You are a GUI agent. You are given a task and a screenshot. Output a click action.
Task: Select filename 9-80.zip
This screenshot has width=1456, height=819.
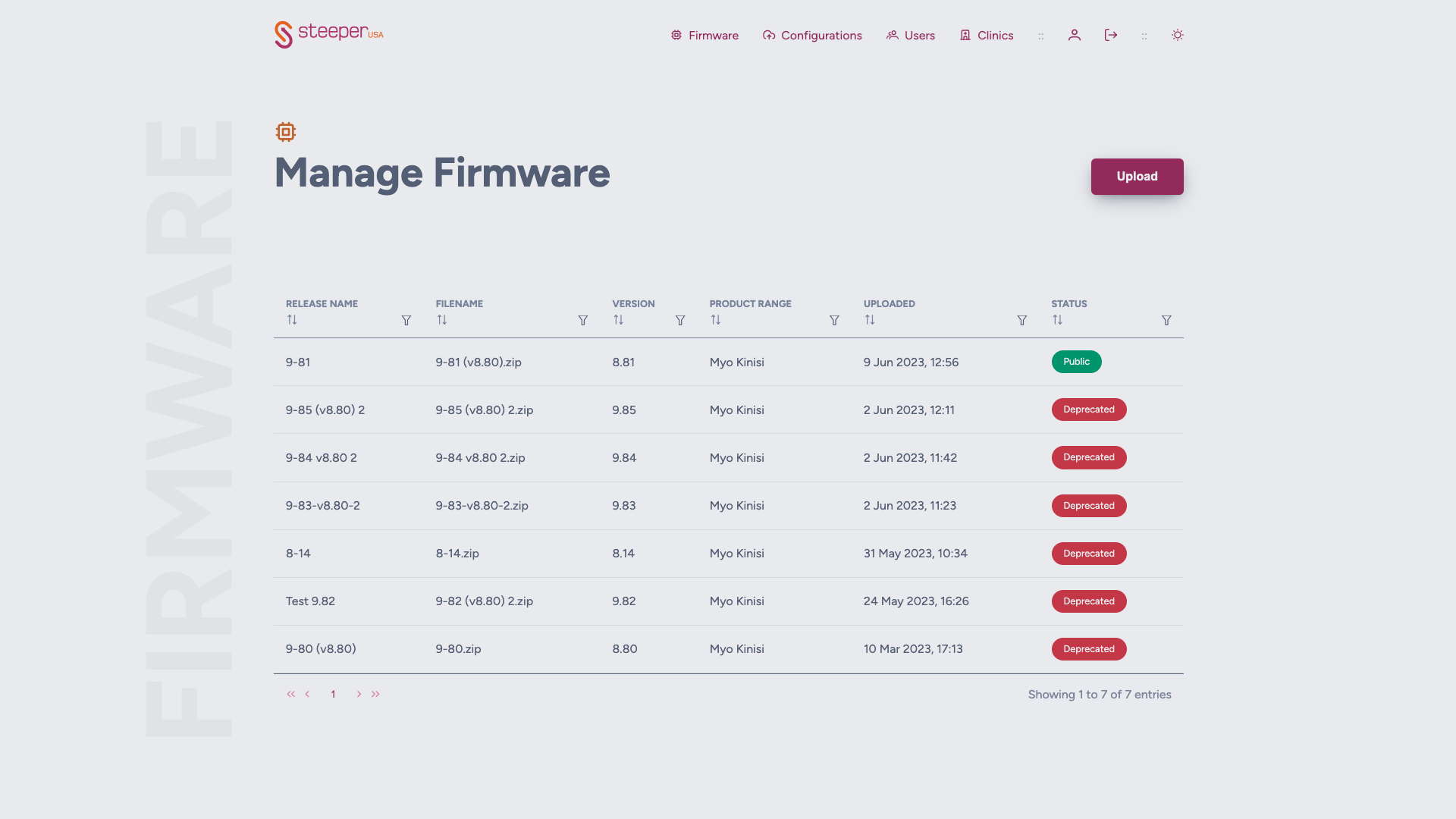(458, 649)
